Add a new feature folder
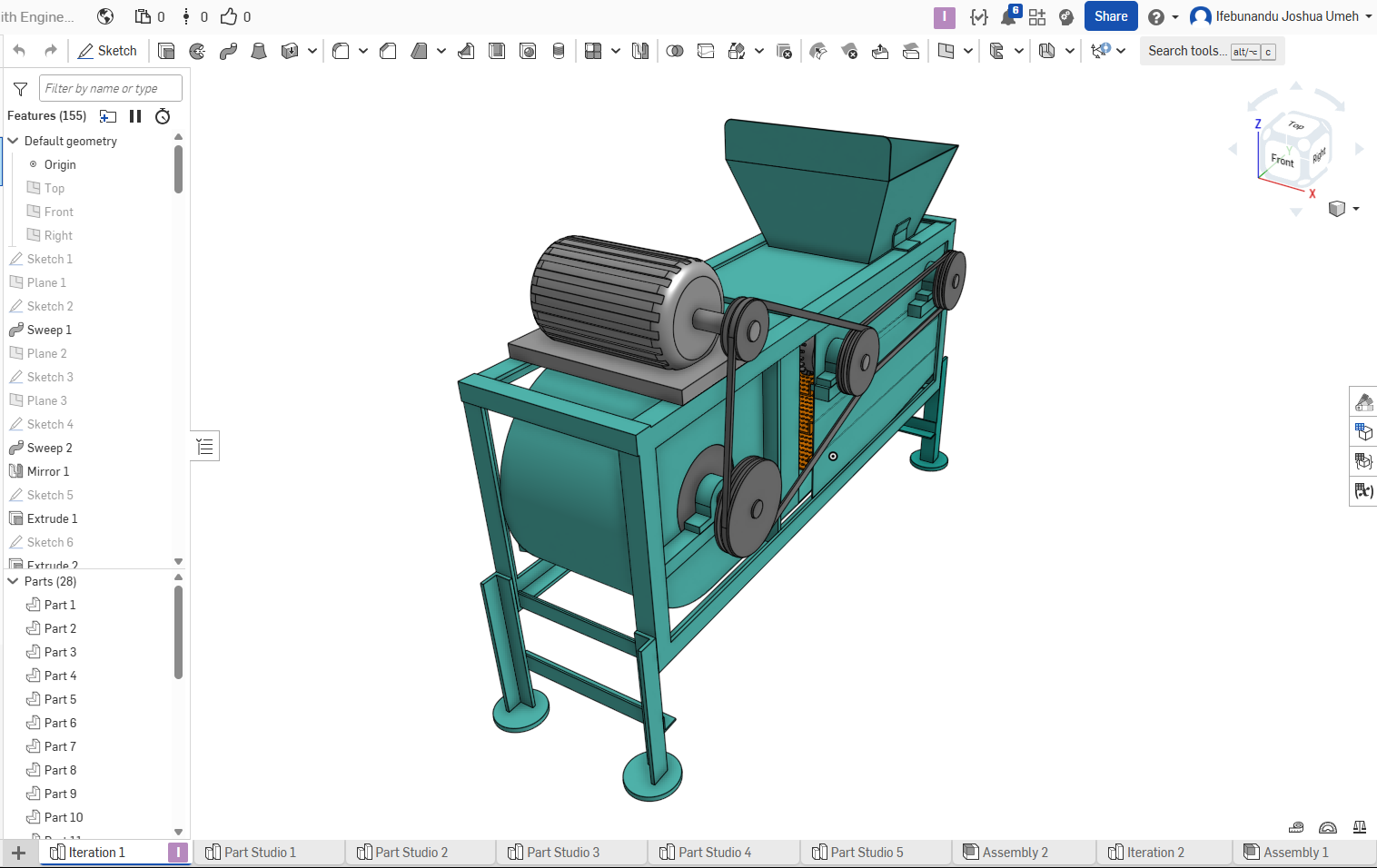The width and height of the screenshot is (1377, 868). coord(108,116)
